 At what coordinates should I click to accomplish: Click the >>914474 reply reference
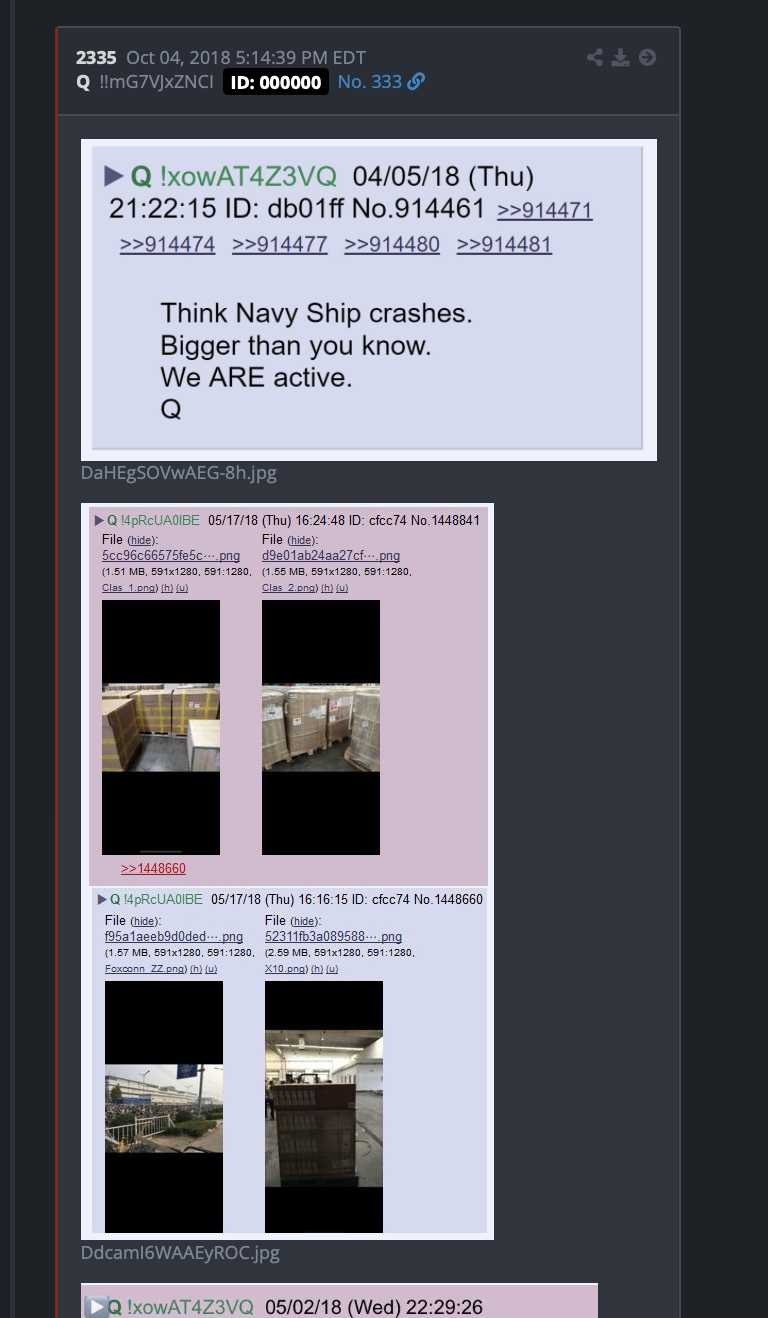coord(167,245)
